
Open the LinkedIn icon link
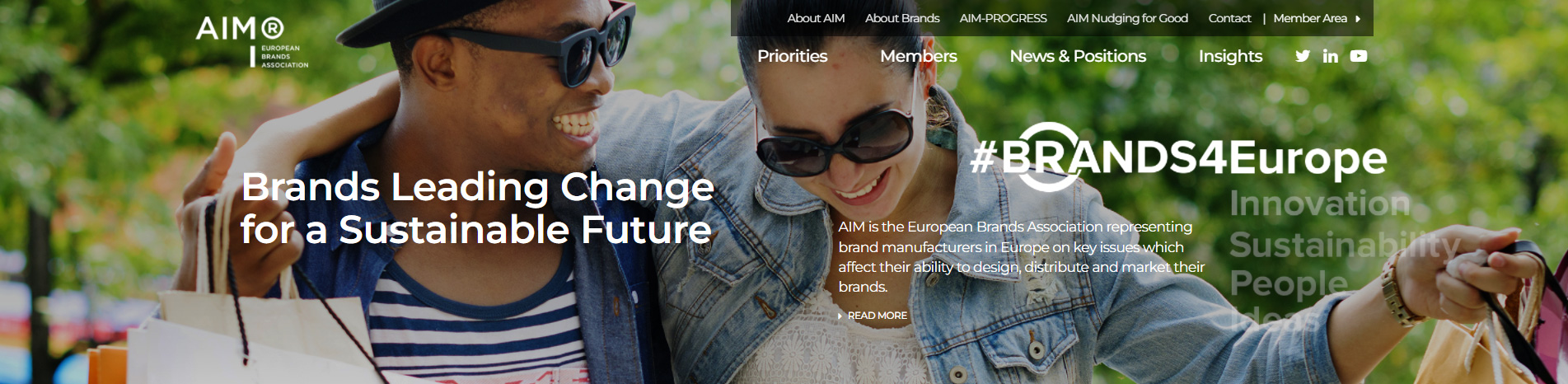(1330, 56)
